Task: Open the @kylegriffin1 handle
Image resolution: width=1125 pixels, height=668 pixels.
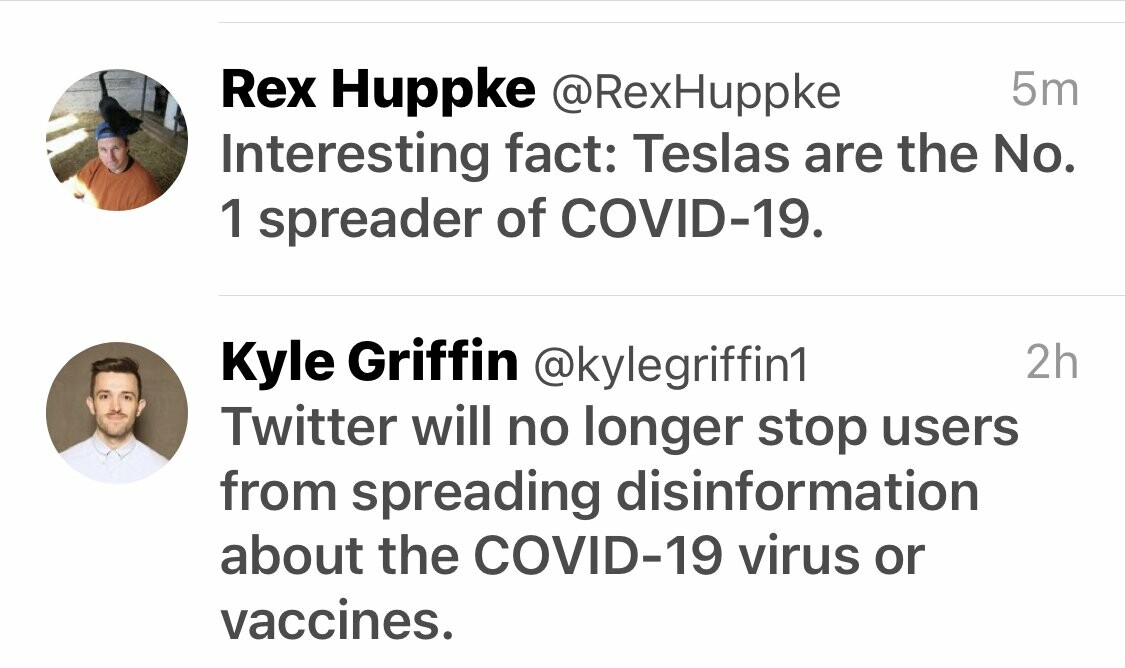Action: tap(671, 365)
